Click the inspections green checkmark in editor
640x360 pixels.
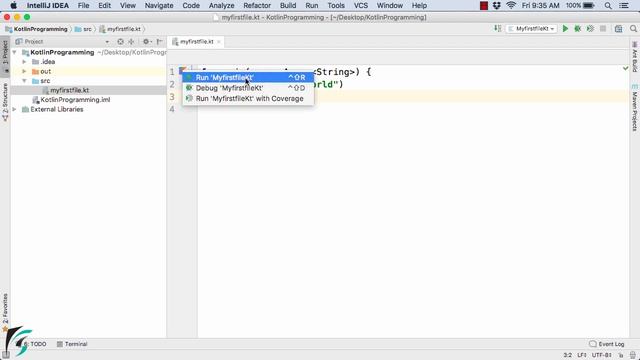pyautogui.click(x=625, y=69)
